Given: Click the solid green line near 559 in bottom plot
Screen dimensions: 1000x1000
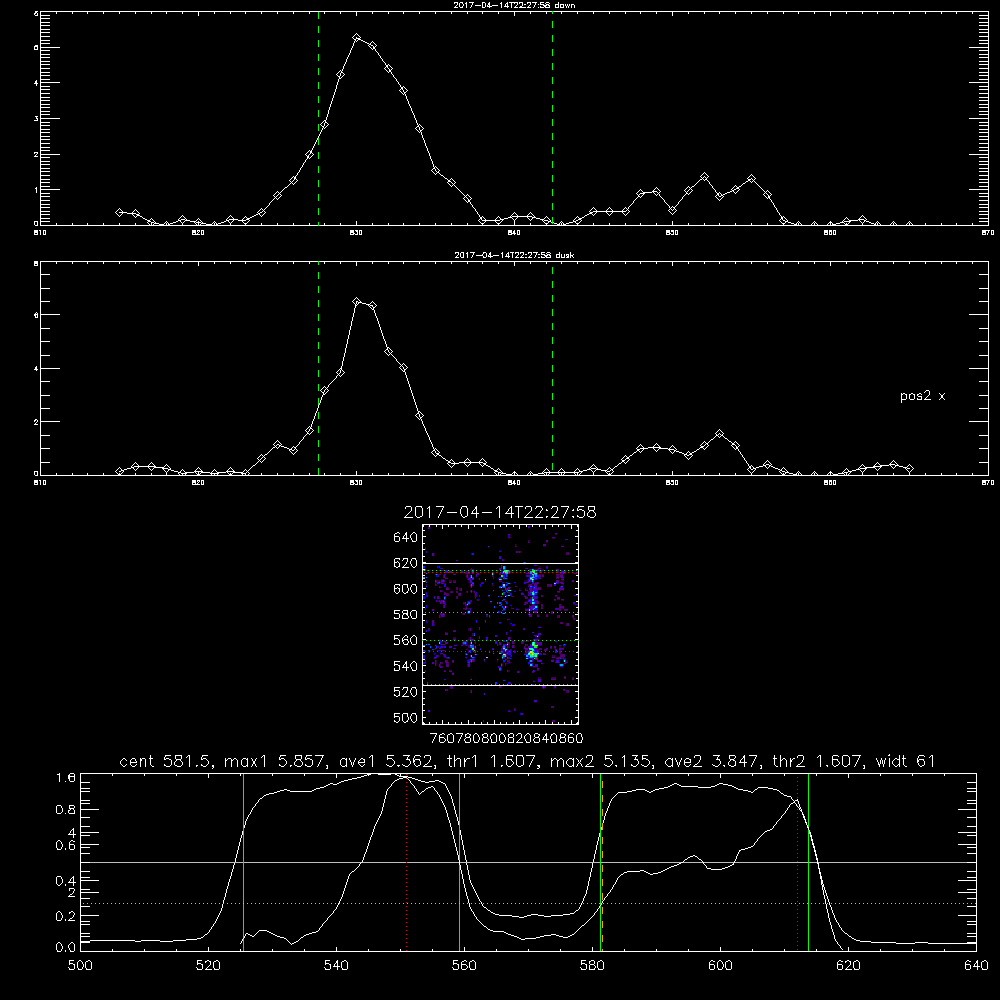Looking at the screenshot, I should [x=459, y=862].
